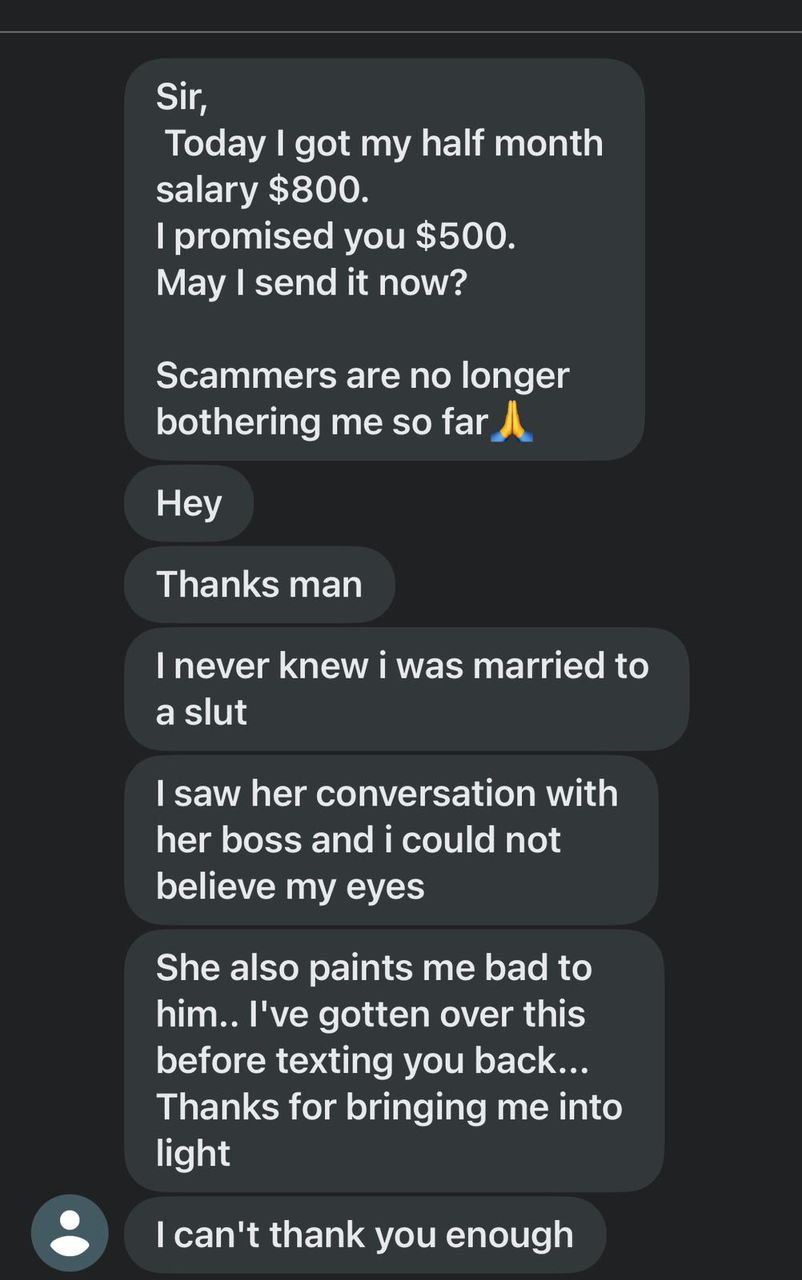
Task: Tap the sender's profile avatar icon
Action: pyautogui.click(x=69, y=1232)
